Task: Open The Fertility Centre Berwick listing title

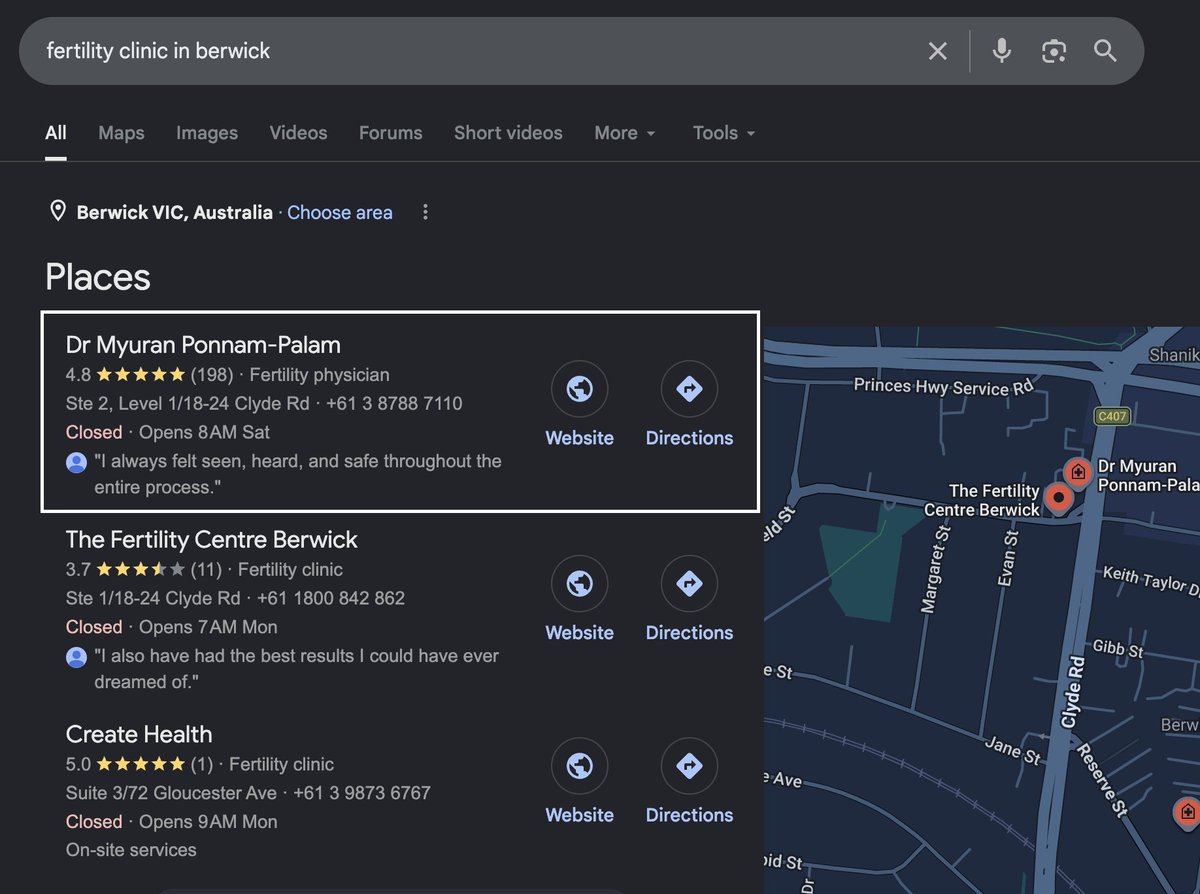Action: [x=211, y=540]
